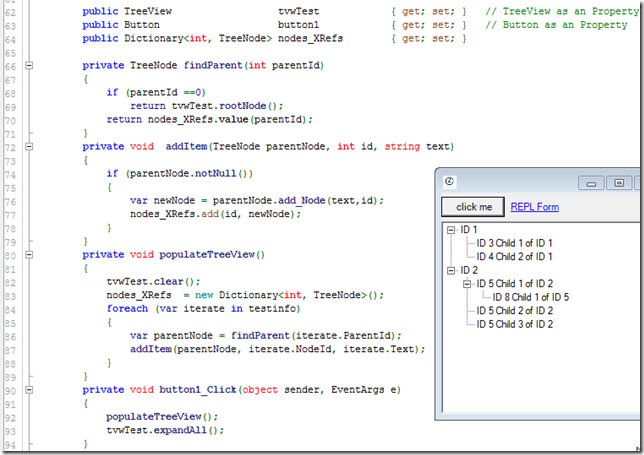Click 'addItem' in the method declaration line
This screenshot has width=644, height=455.
186,147
